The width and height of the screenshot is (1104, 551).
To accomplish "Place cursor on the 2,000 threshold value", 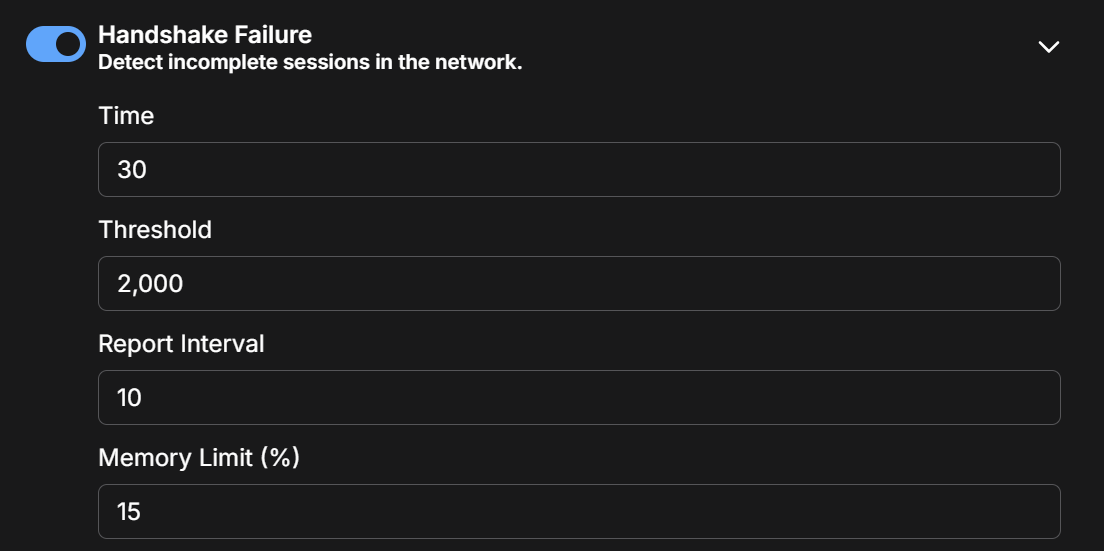I will click(150, 284).
